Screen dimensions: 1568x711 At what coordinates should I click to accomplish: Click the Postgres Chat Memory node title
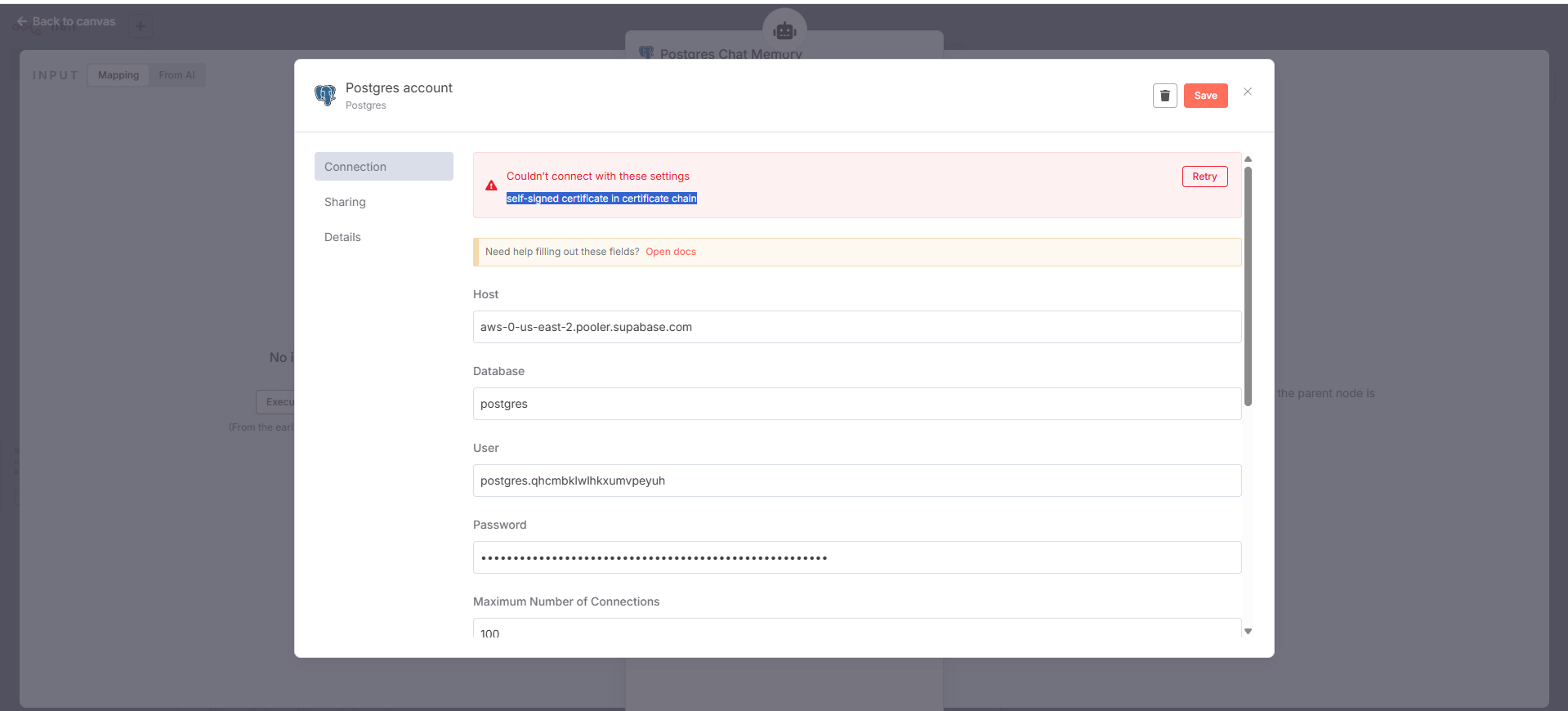[x=730, y=54]
